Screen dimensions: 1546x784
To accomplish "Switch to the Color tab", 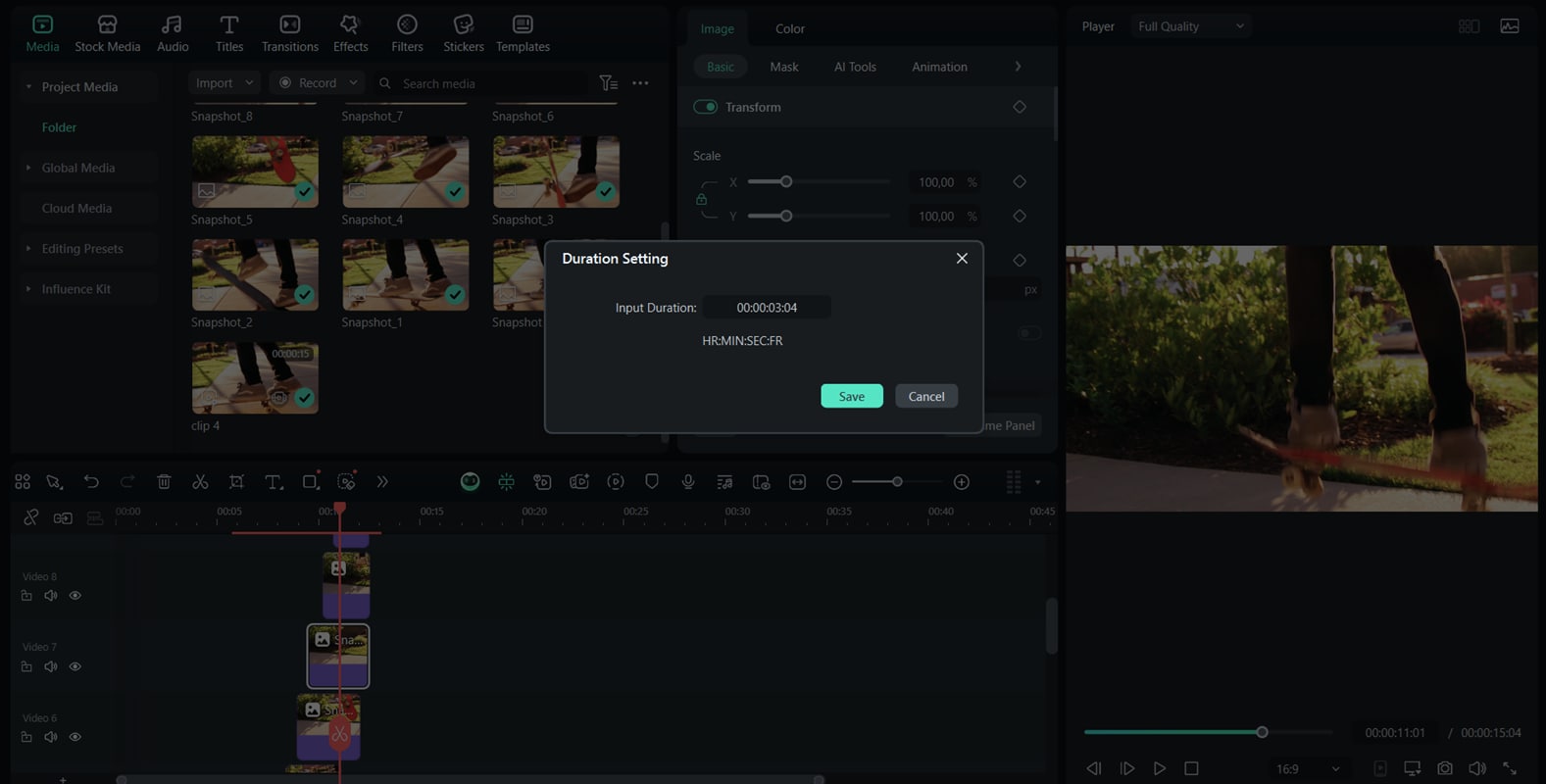I will pyautogui.click(x=790, y=28).
